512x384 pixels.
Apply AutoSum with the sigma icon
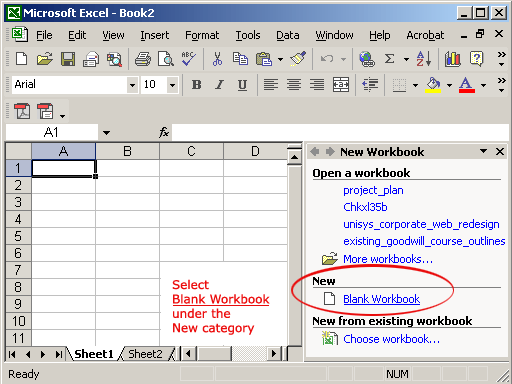point(389,59)
